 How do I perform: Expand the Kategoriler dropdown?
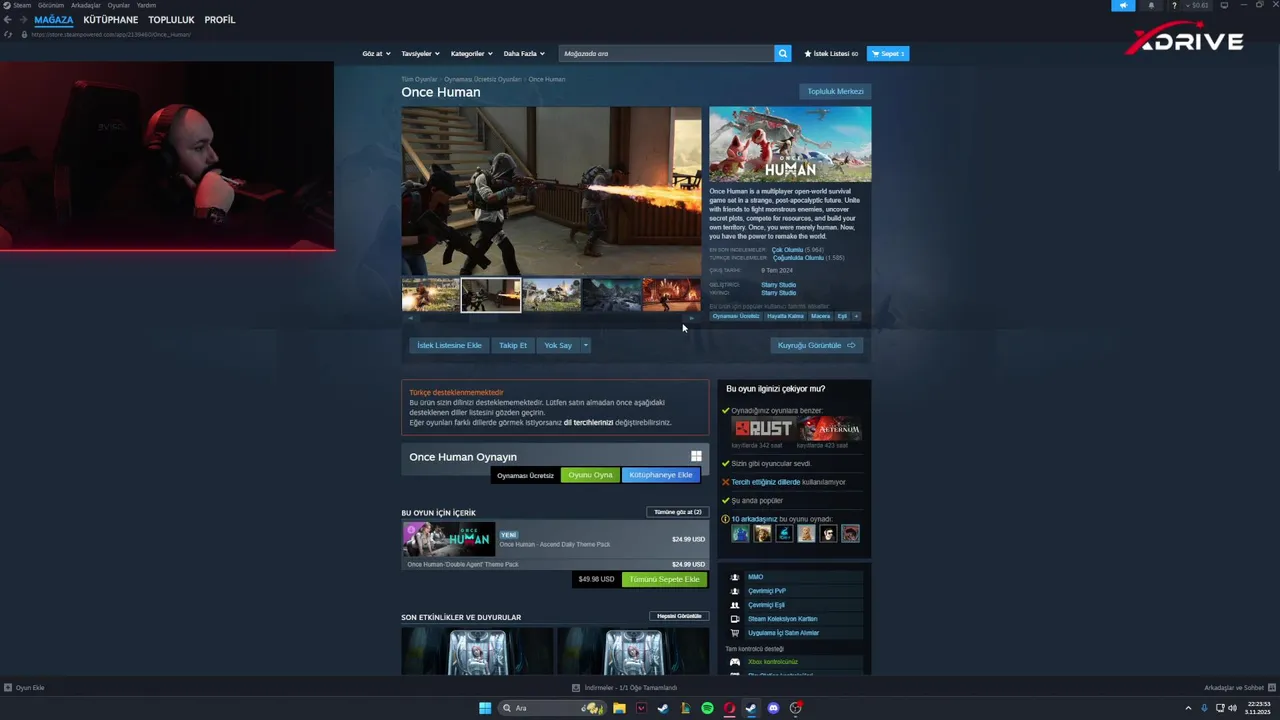471,53
